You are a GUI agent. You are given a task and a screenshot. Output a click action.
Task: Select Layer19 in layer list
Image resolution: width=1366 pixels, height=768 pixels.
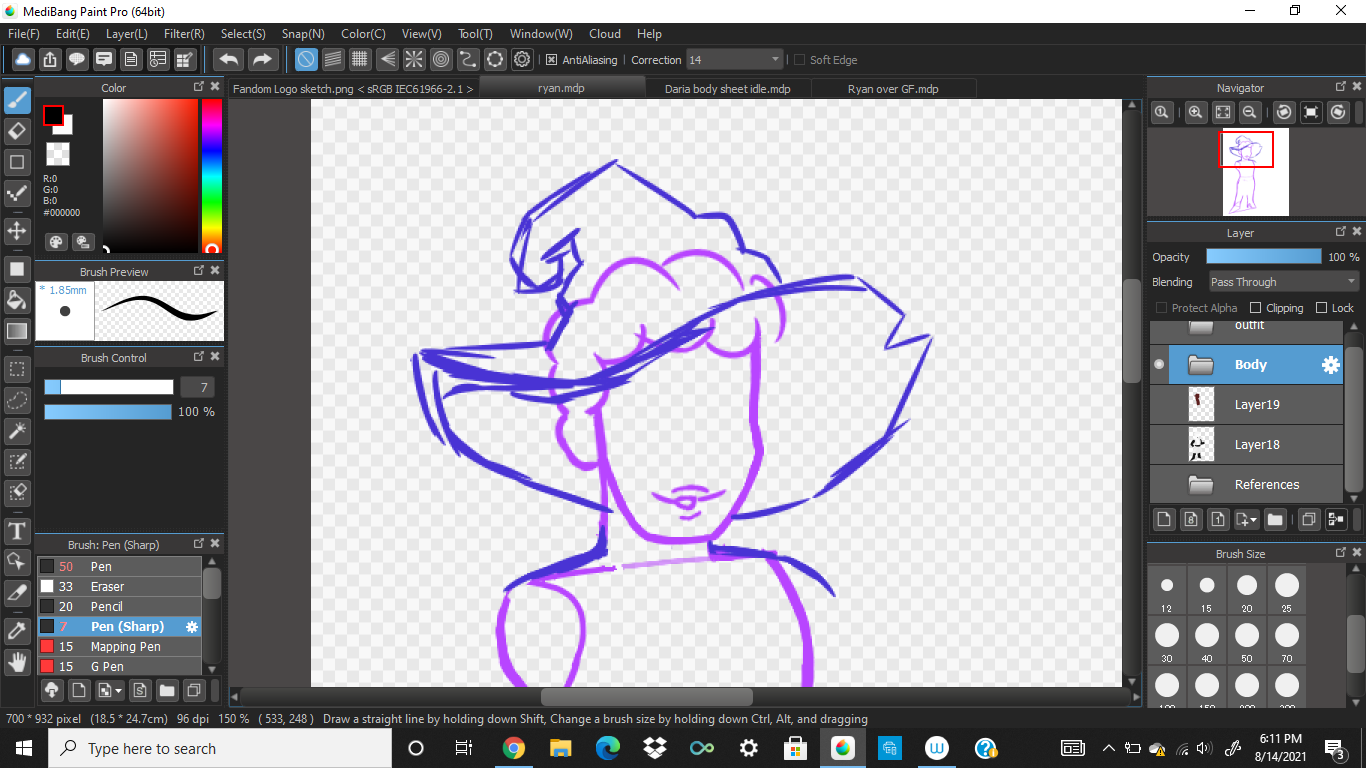click(1247, 405)
